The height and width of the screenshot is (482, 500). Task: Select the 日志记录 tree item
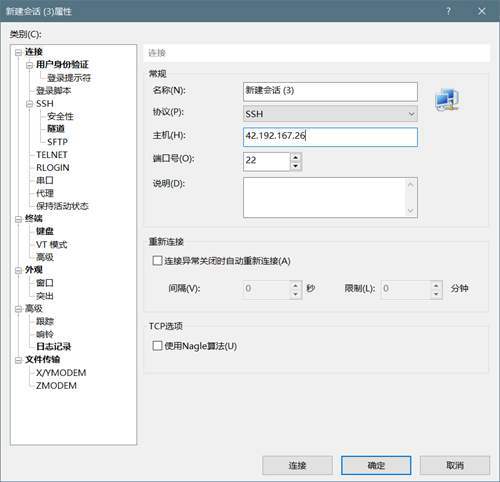(x=53, y=347)
